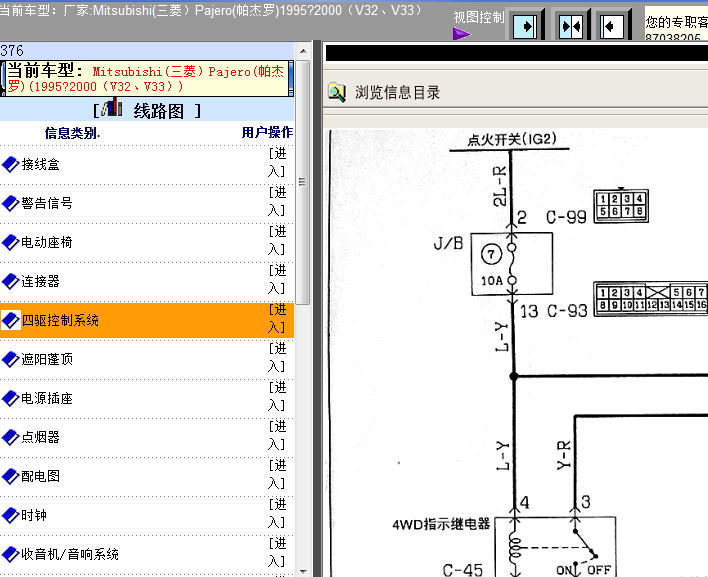Select the 遮阳蓬顶 list entry text

47,359
